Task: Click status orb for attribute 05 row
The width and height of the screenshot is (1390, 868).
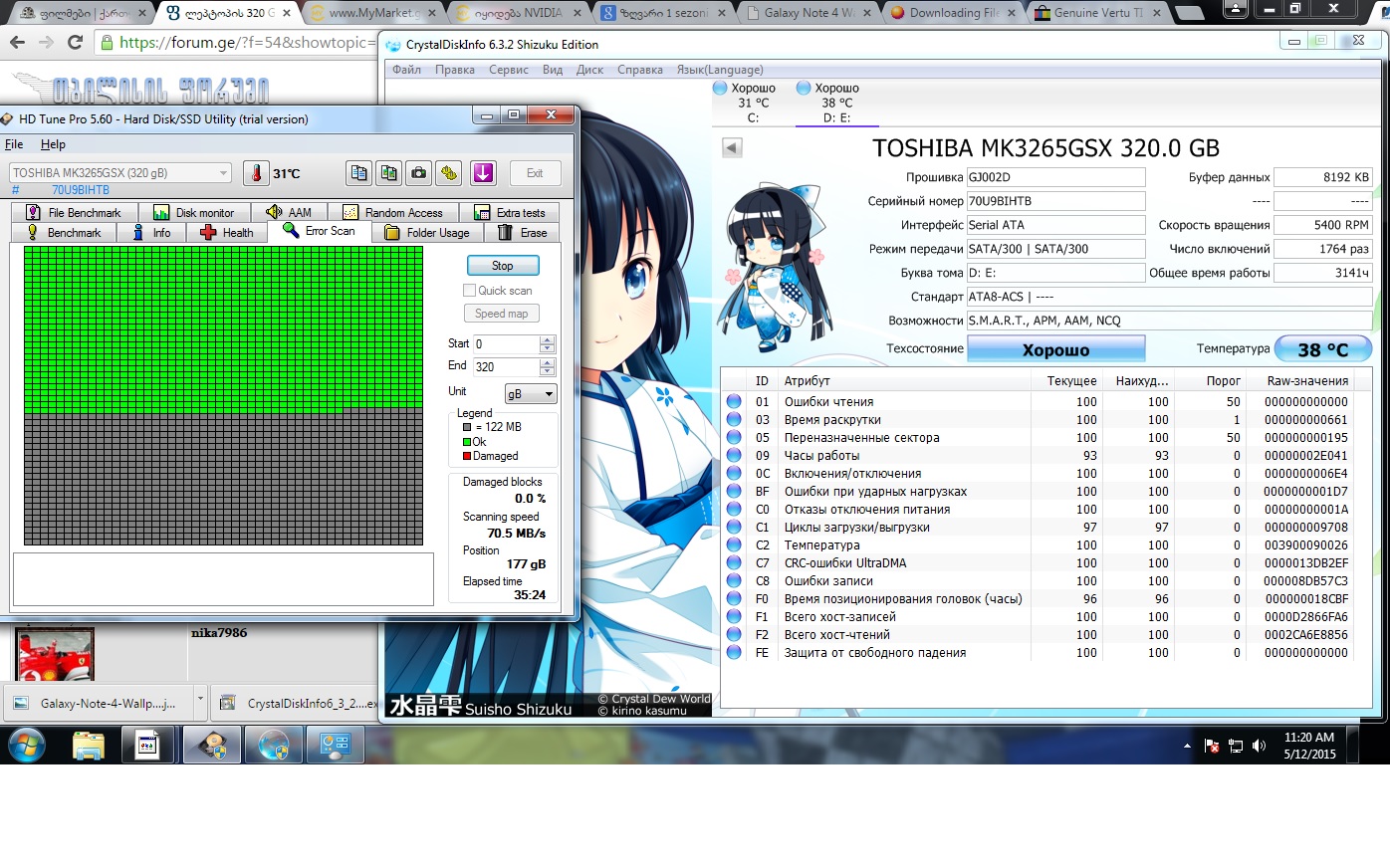Action: click(x=734, y=437)
